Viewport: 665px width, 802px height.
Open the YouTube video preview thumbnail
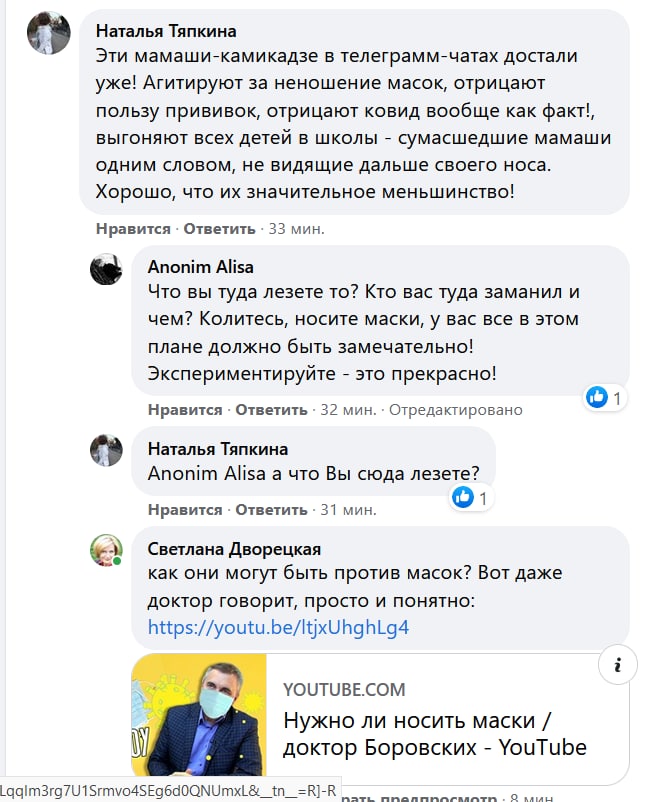click(x=199, y=715)
